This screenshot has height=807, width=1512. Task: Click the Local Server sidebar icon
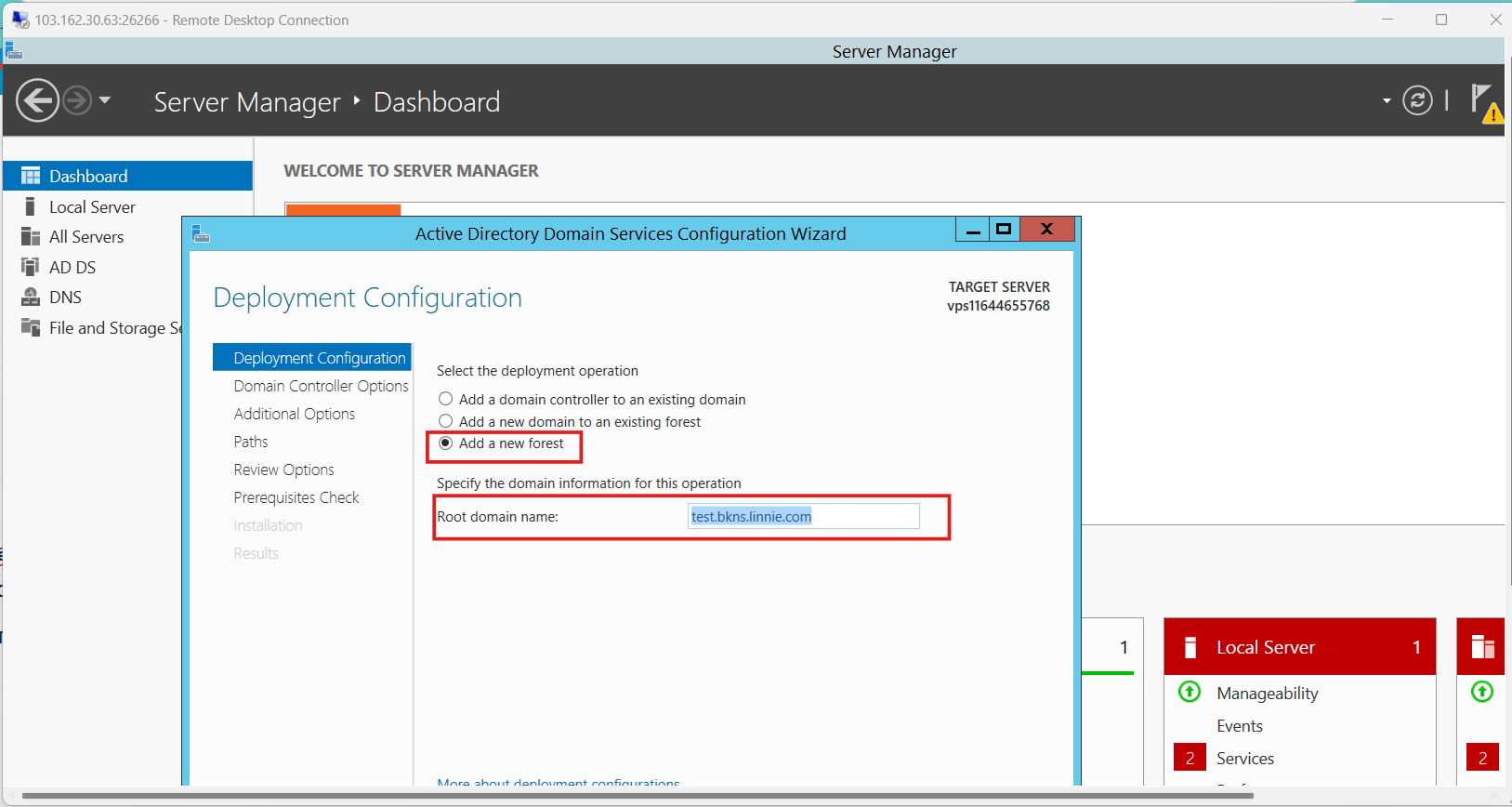tap(31, 206)
